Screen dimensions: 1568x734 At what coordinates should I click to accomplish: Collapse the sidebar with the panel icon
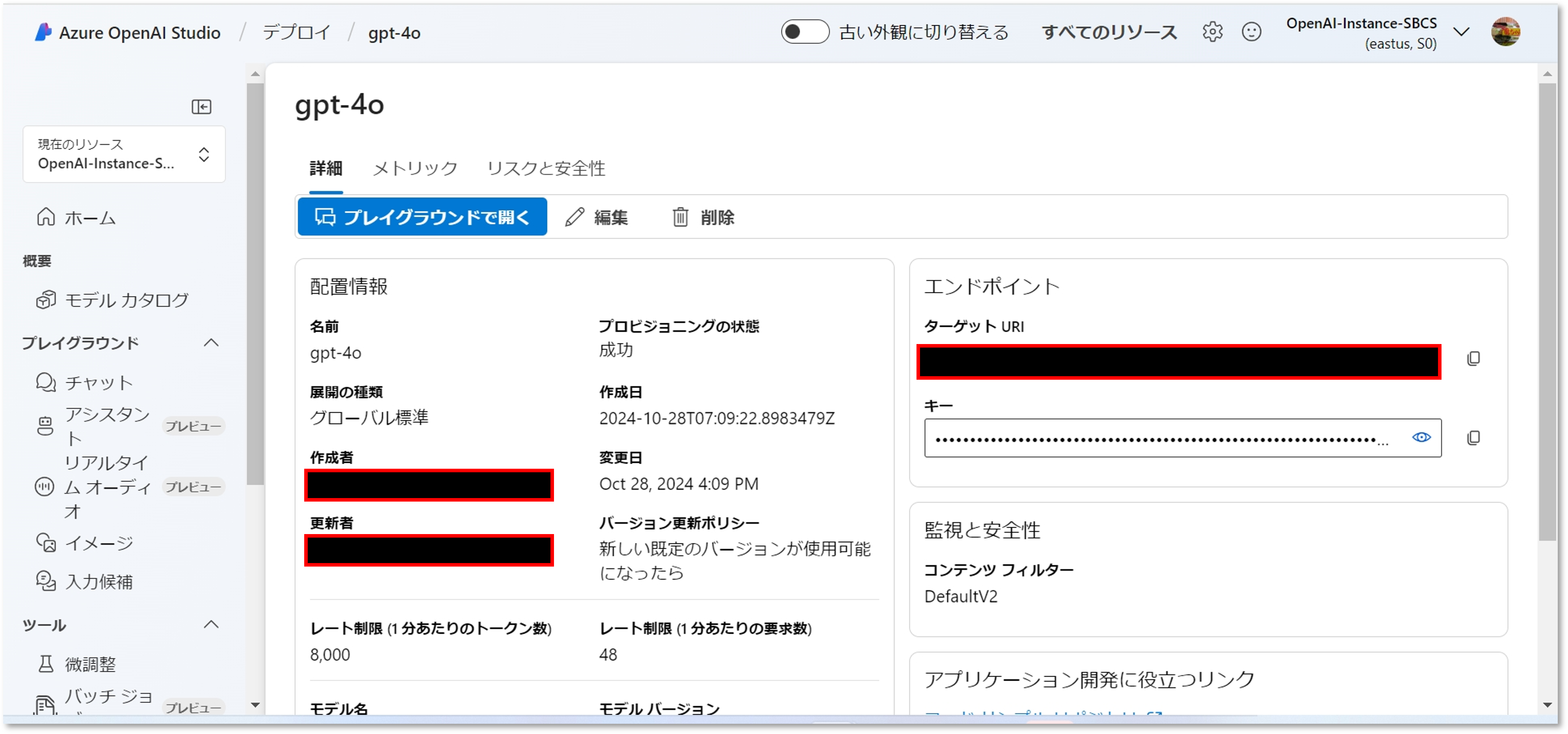coord(201,107)
